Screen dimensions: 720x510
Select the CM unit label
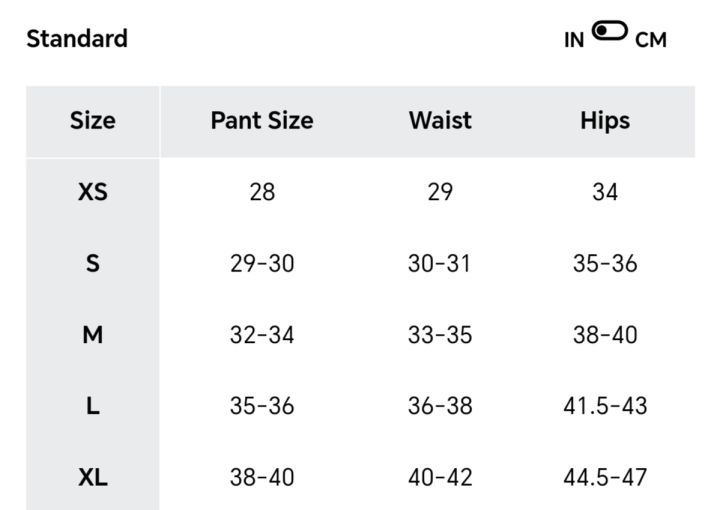650,41
